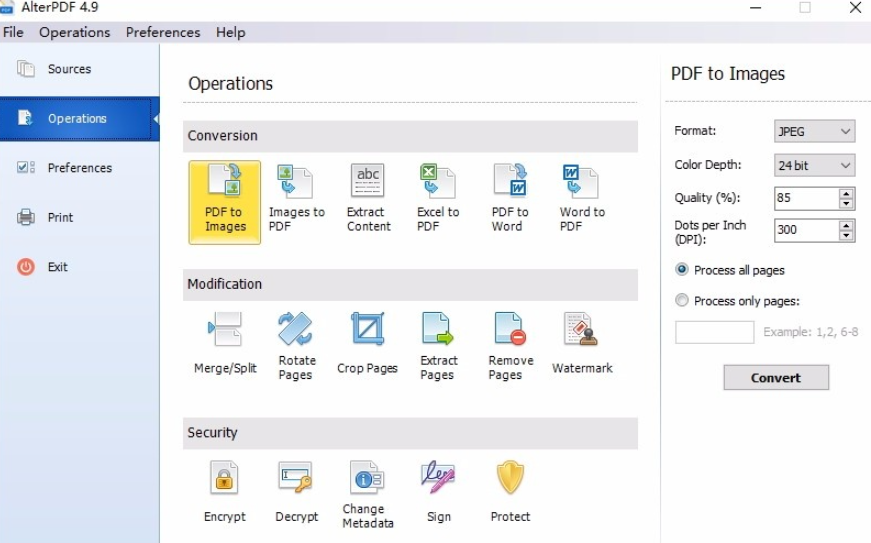Click the page range input field
The width and height of the screenshot is (871, 543).
[714, 332]
